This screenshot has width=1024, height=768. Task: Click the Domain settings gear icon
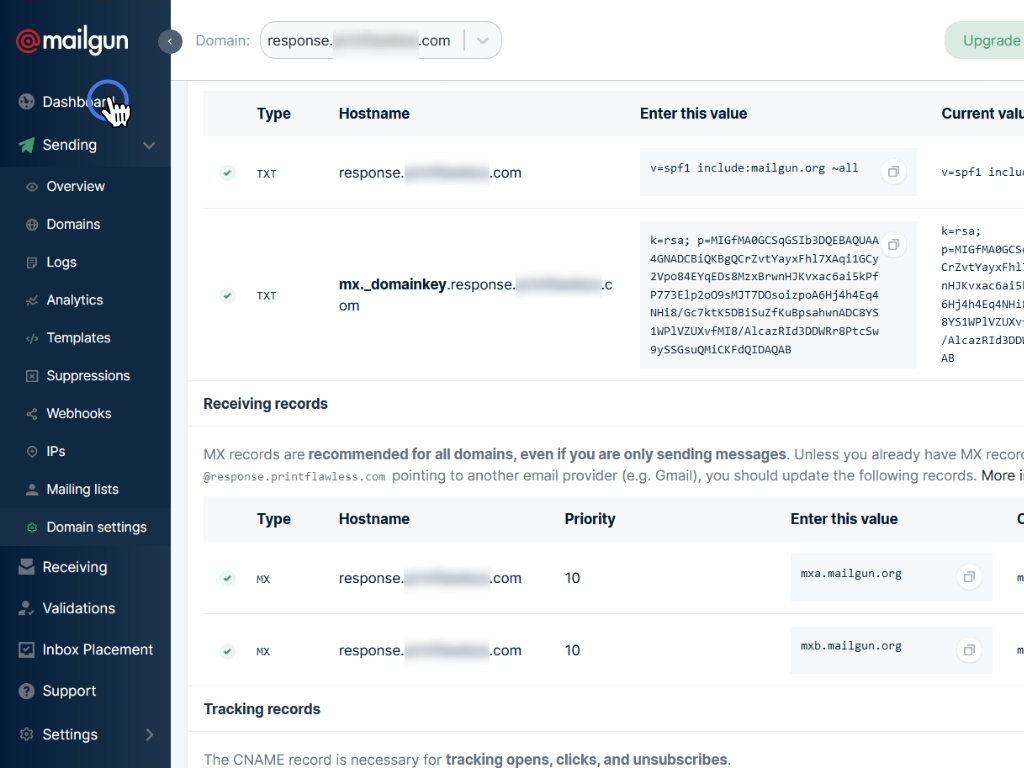coord(31,528)
